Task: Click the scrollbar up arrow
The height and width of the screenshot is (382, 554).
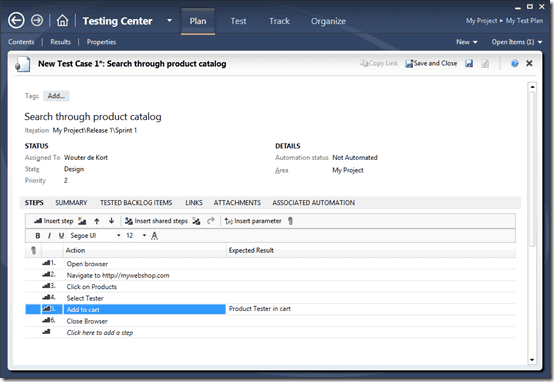Action: click(x=532, y=87)
